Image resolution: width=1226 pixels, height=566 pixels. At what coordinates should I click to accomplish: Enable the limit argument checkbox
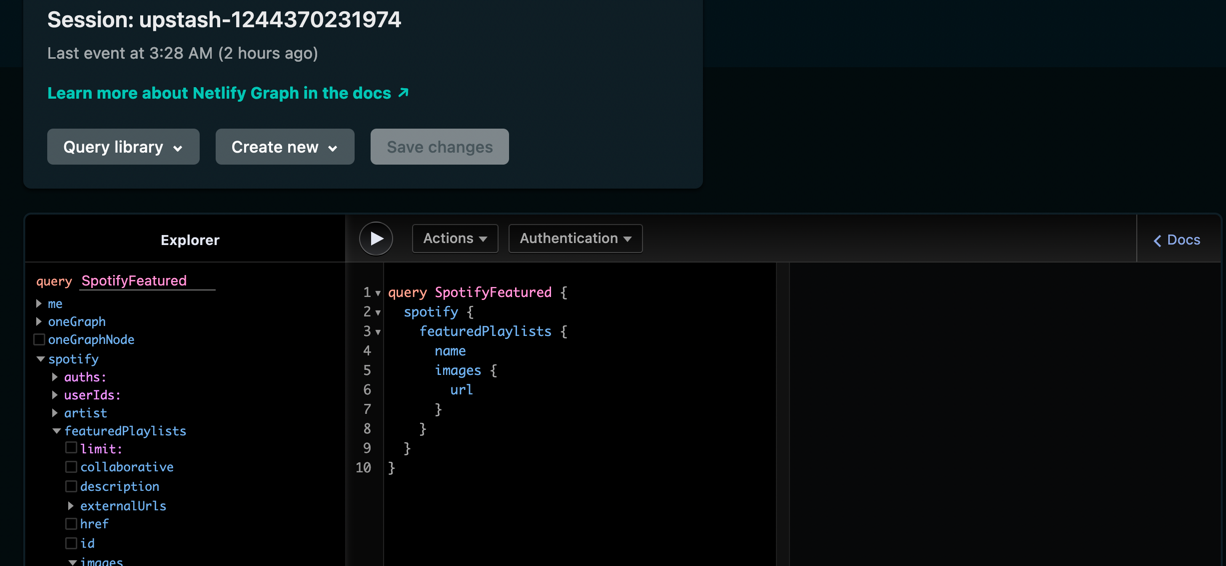click(71, 449)
